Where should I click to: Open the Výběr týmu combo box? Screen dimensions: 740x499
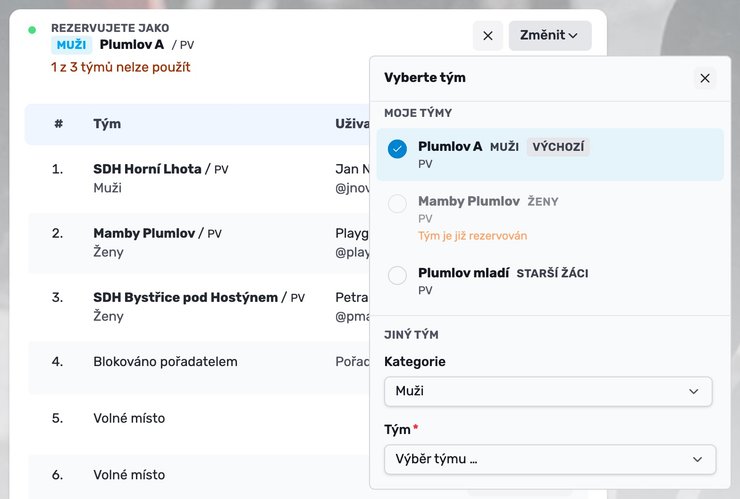pyautogui.click(x=550, y=459)
